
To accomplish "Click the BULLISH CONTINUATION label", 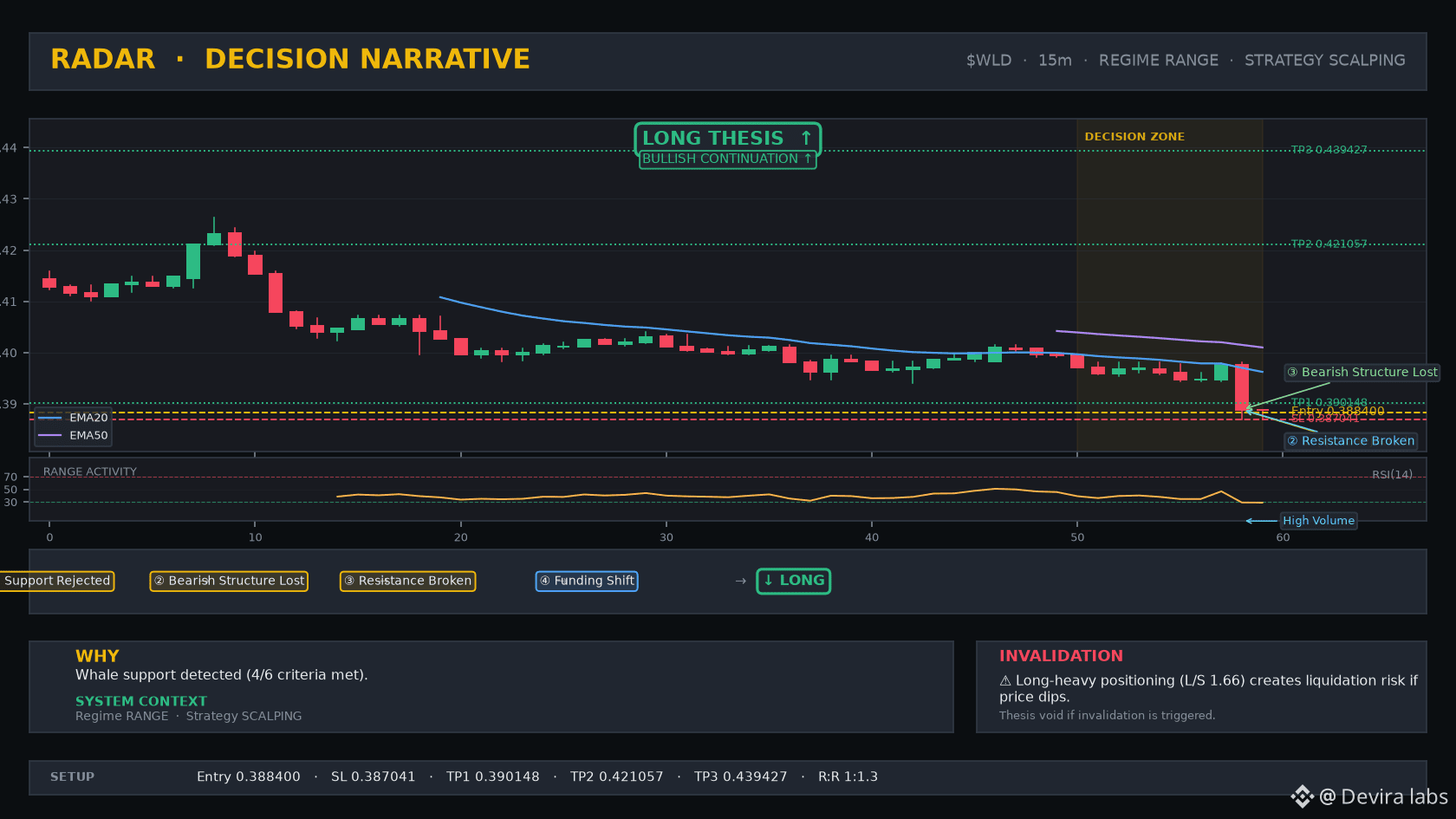I will (727, 159).
